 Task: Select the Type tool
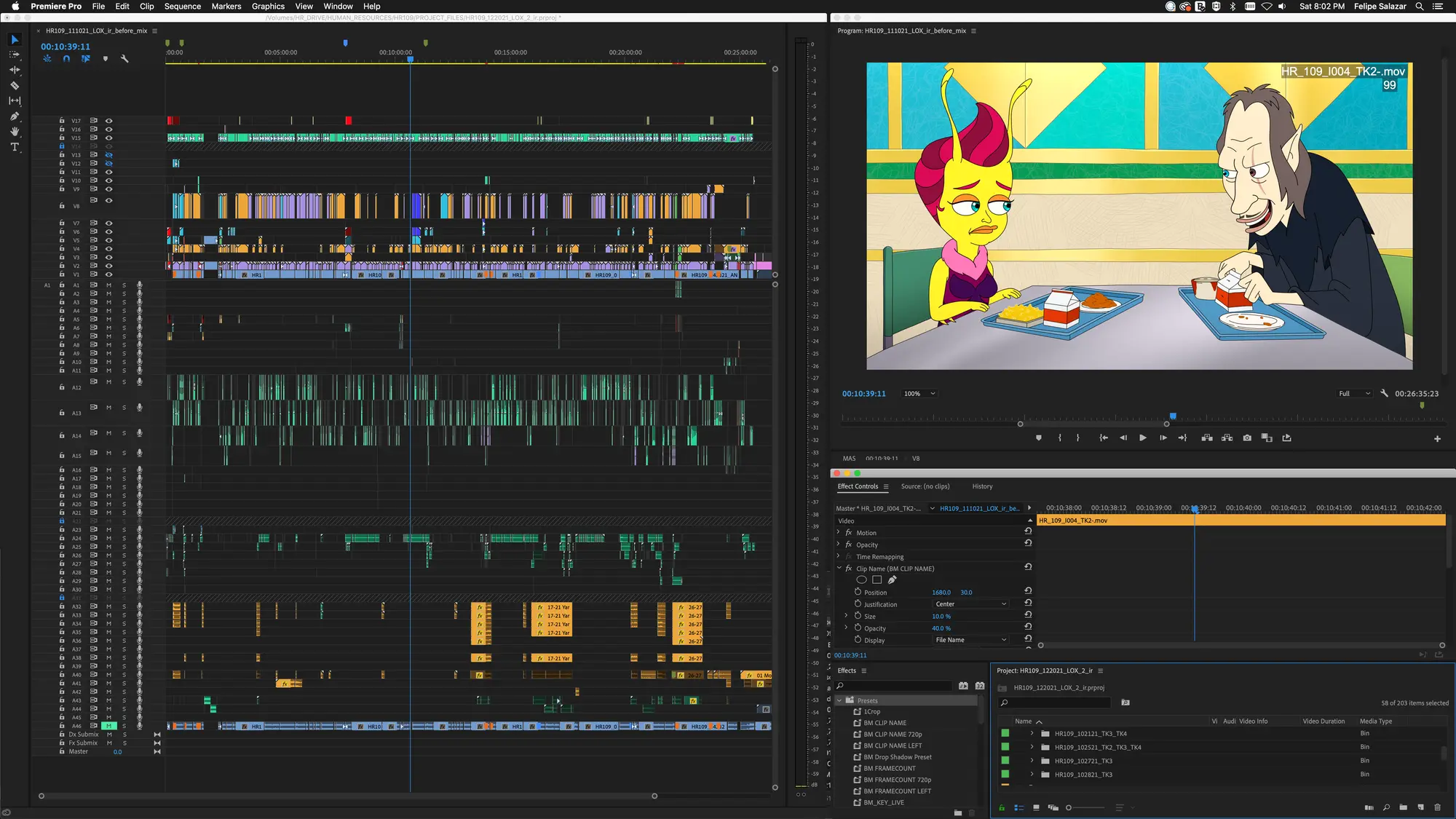[15, 147]
